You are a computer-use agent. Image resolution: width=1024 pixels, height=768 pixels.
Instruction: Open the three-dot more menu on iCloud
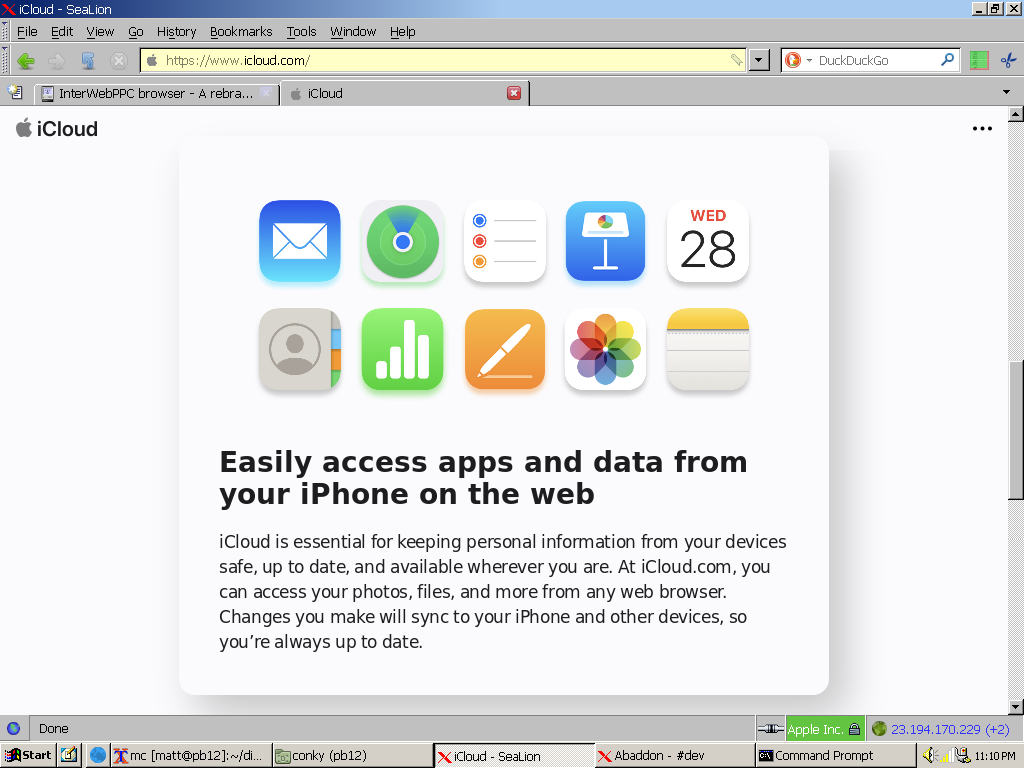[x=982, y=129]
